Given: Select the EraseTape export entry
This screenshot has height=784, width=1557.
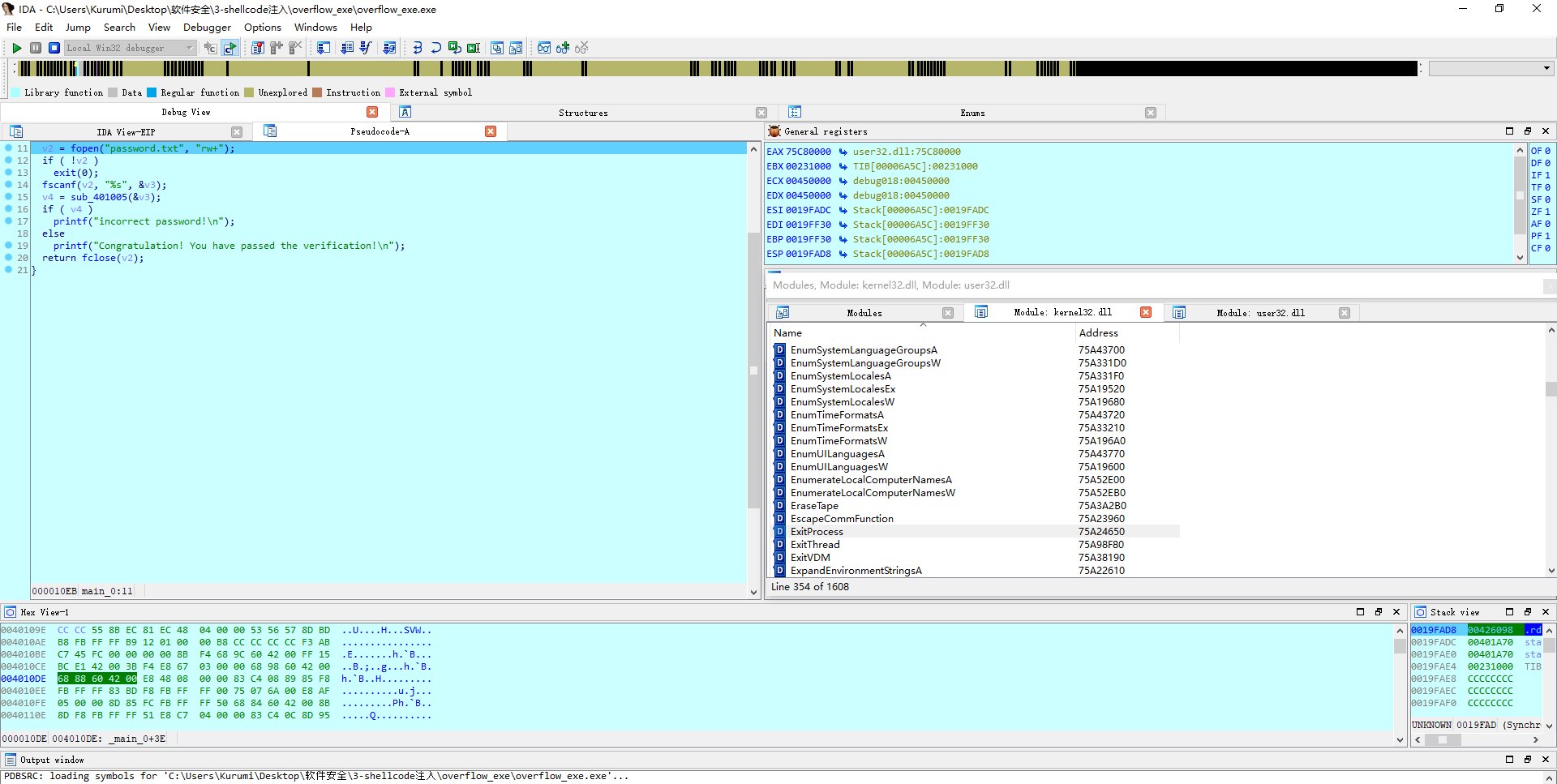Looking at the screenshot, I should point(814,506).
